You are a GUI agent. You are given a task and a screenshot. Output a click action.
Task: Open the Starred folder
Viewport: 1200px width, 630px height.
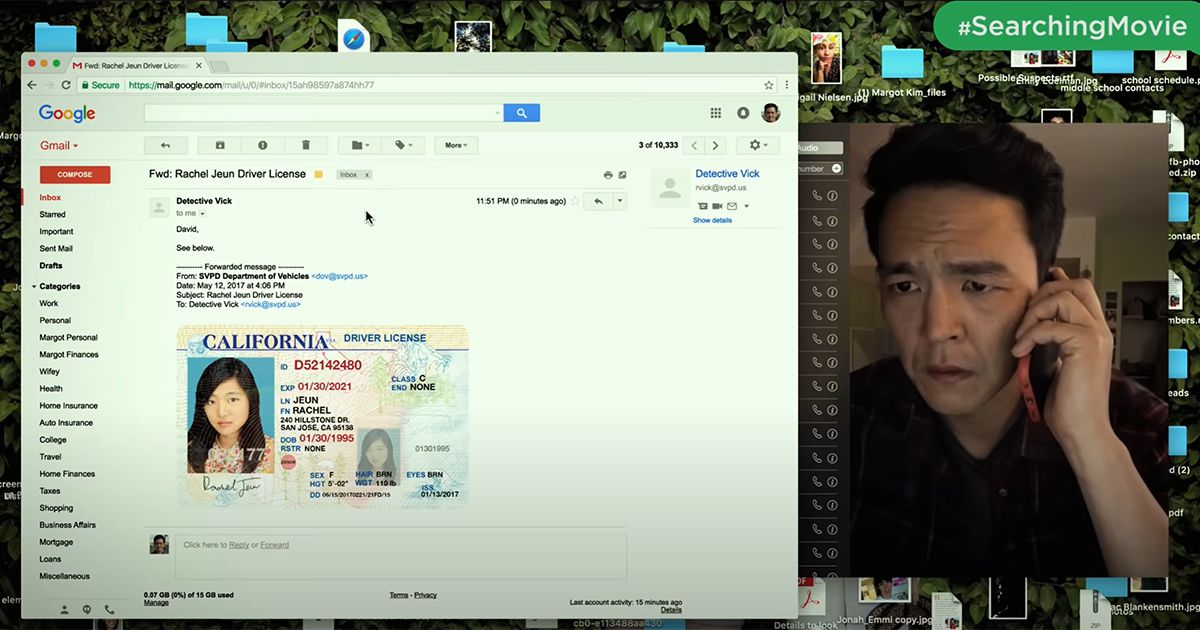tap(52, 214)
